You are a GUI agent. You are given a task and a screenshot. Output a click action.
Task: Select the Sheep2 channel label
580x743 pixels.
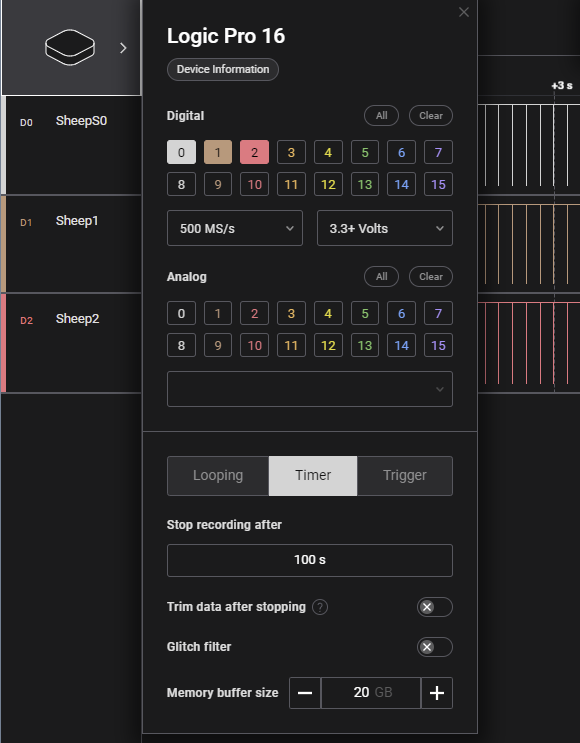click(78, 319)
